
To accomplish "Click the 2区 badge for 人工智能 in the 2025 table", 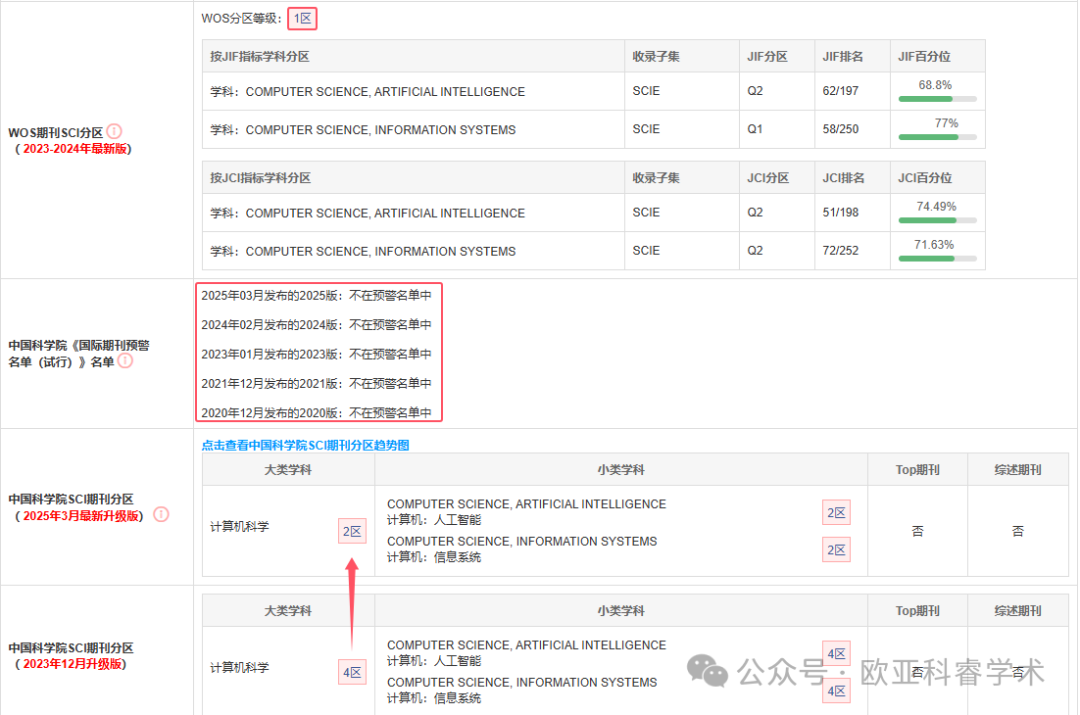I will pyautogui.click(x=836, y=512).
